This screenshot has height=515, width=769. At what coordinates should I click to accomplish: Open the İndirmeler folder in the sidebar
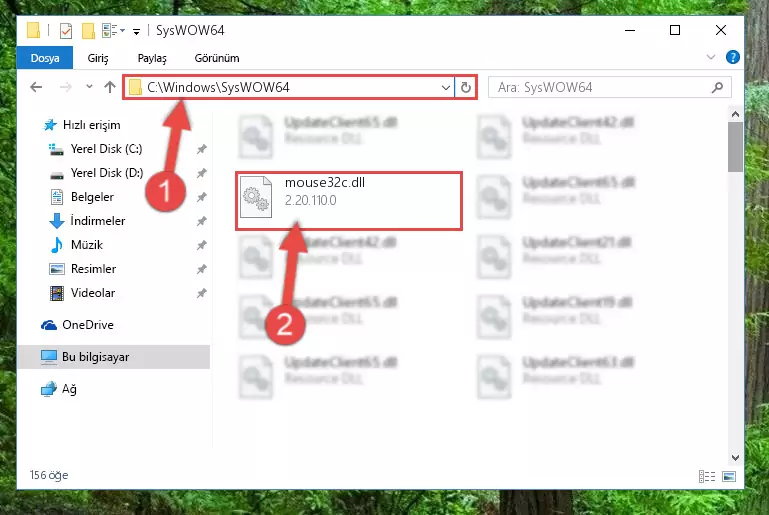[x=98, y=221]
